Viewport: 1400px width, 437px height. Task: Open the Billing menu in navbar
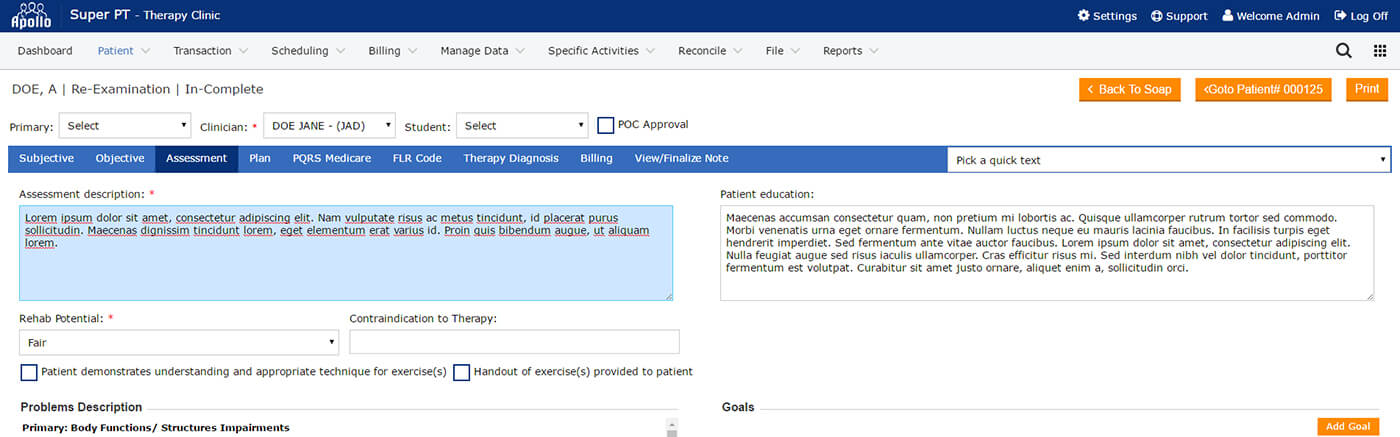[391, 51]
